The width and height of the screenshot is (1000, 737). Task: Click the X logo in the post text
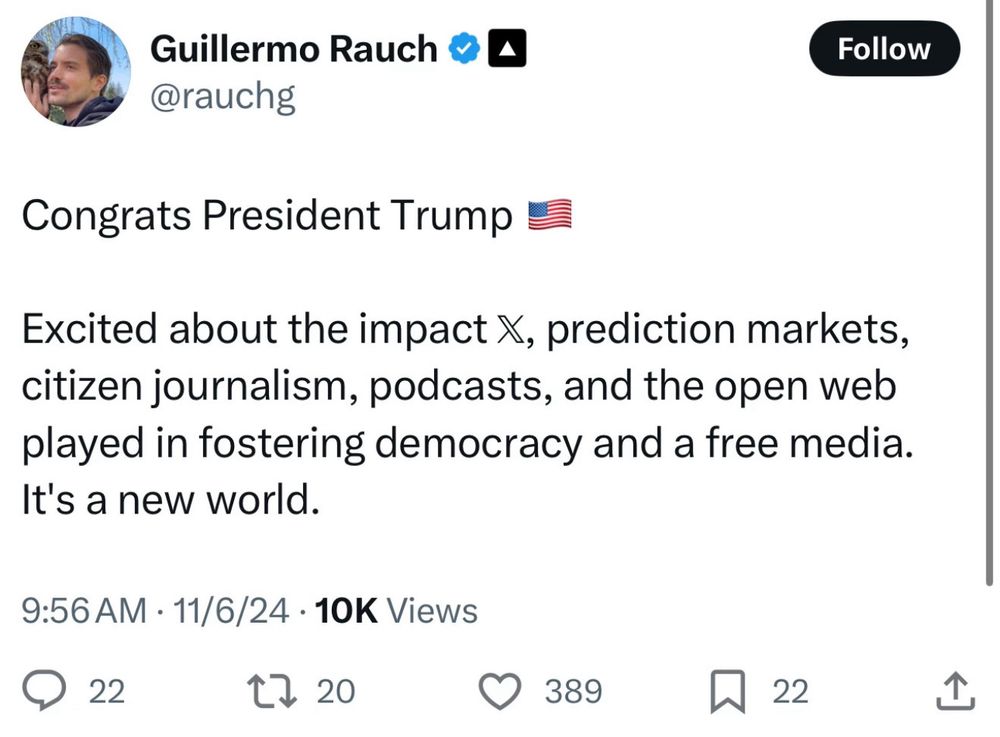(516, 332)
